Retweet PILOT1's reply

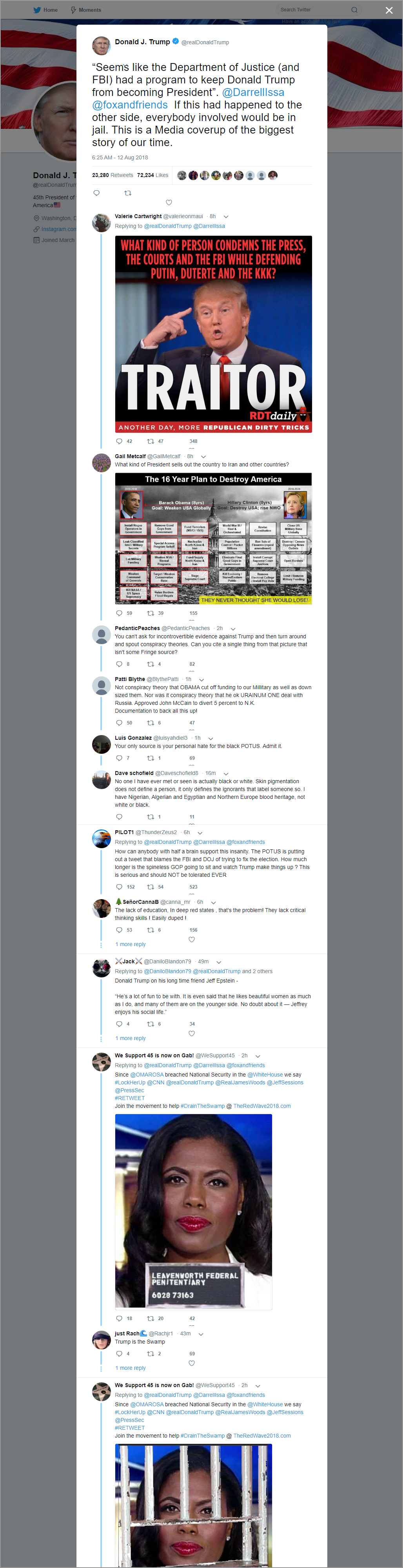pyautogui.click(x=150, y=887)
